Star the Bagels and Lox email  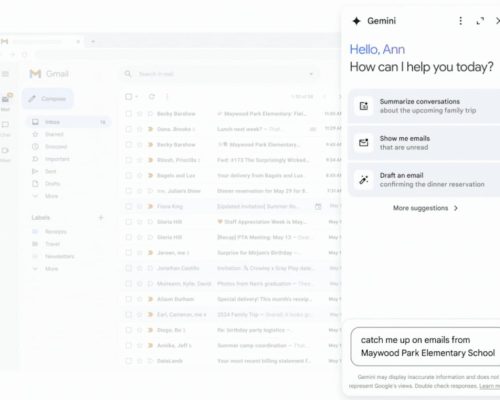tap(140, 175)
